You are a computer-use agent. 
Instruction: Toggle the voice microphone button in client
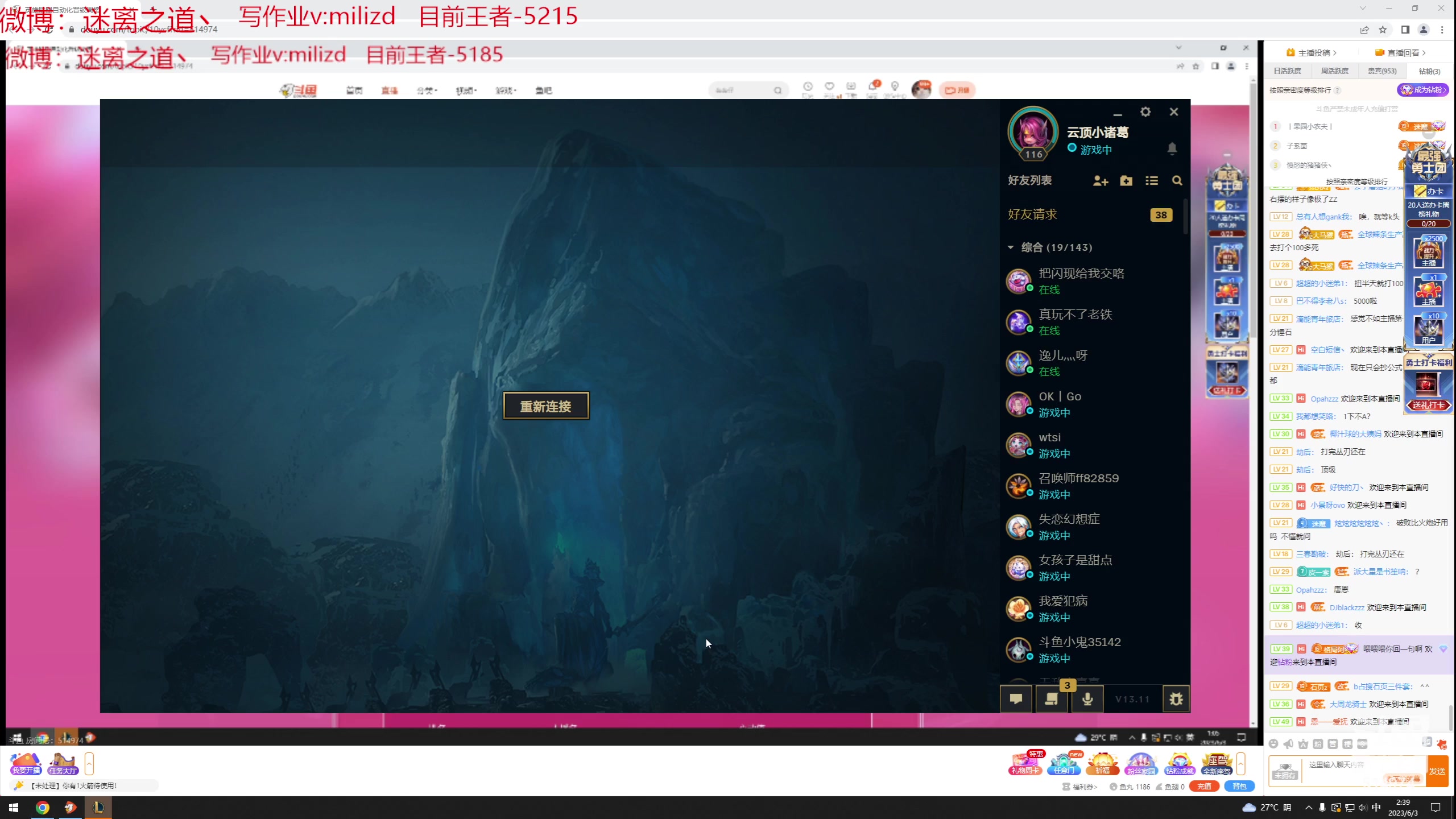pos(1087,699)
